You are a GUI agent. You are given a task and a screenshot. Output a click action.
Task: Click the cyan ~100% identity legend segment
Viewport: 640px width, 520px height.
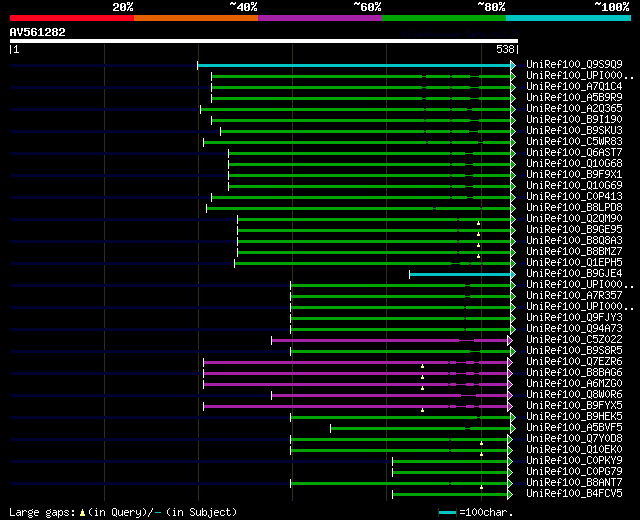[569, 18]
